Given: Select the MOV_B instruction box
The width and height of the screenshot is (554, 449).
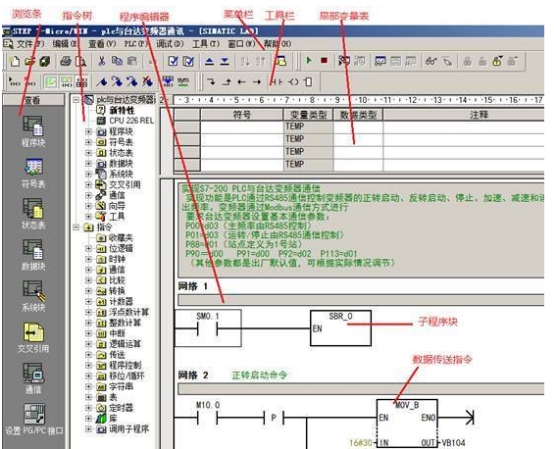Looking at the screenshot, I should 407,423.
